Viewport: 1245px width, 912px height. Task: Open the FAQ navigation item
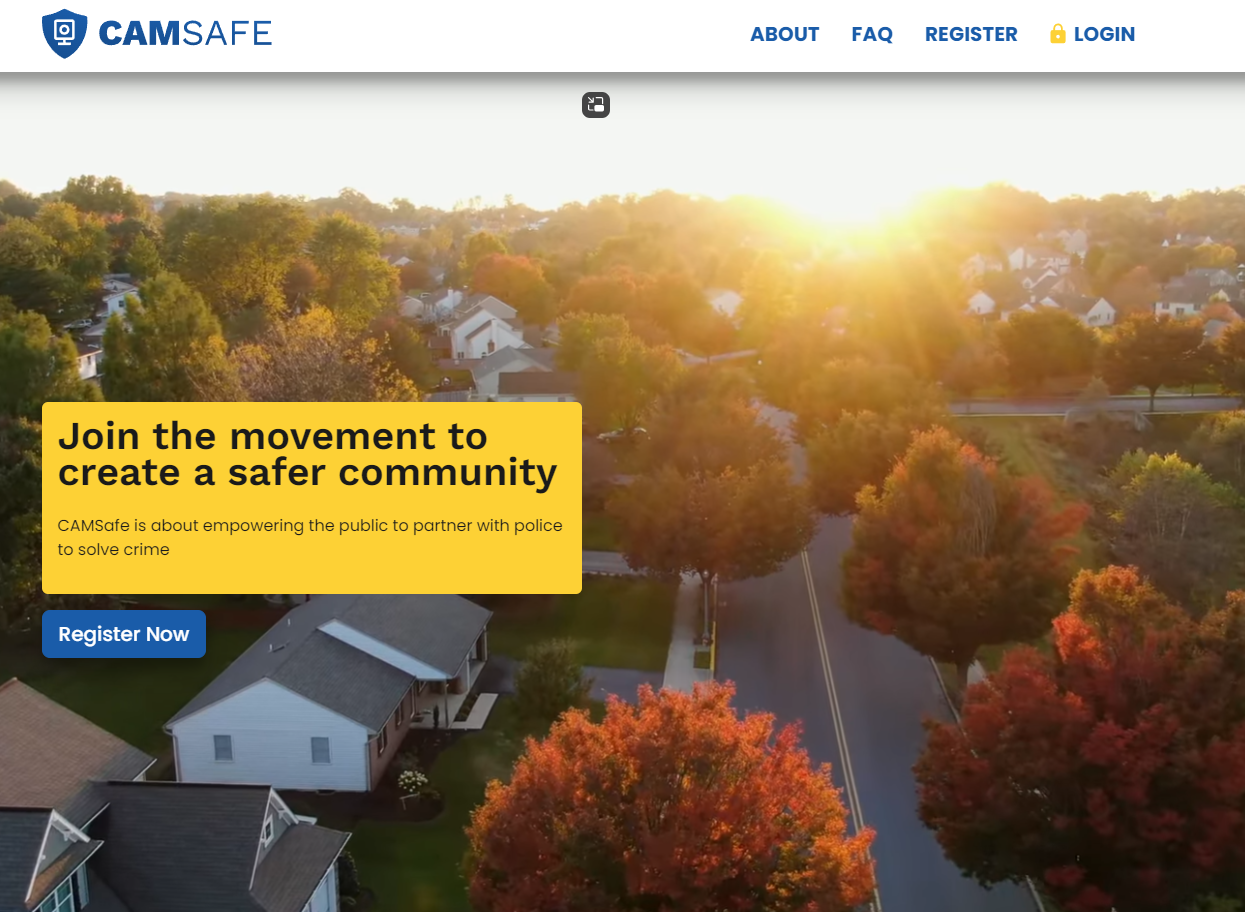click(872, 34)
